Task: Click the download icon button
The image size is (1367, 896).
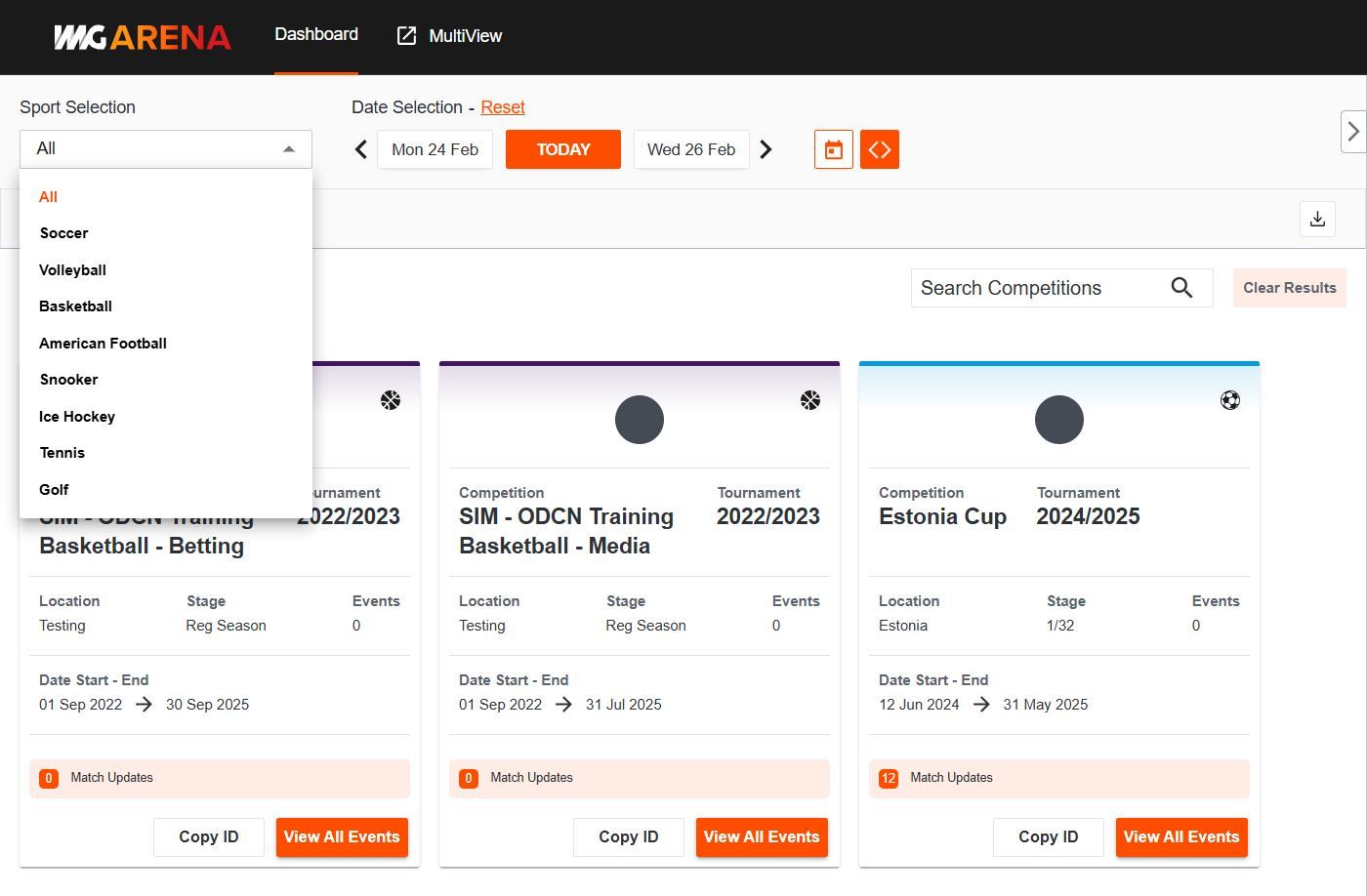Action: point(1317,219)
